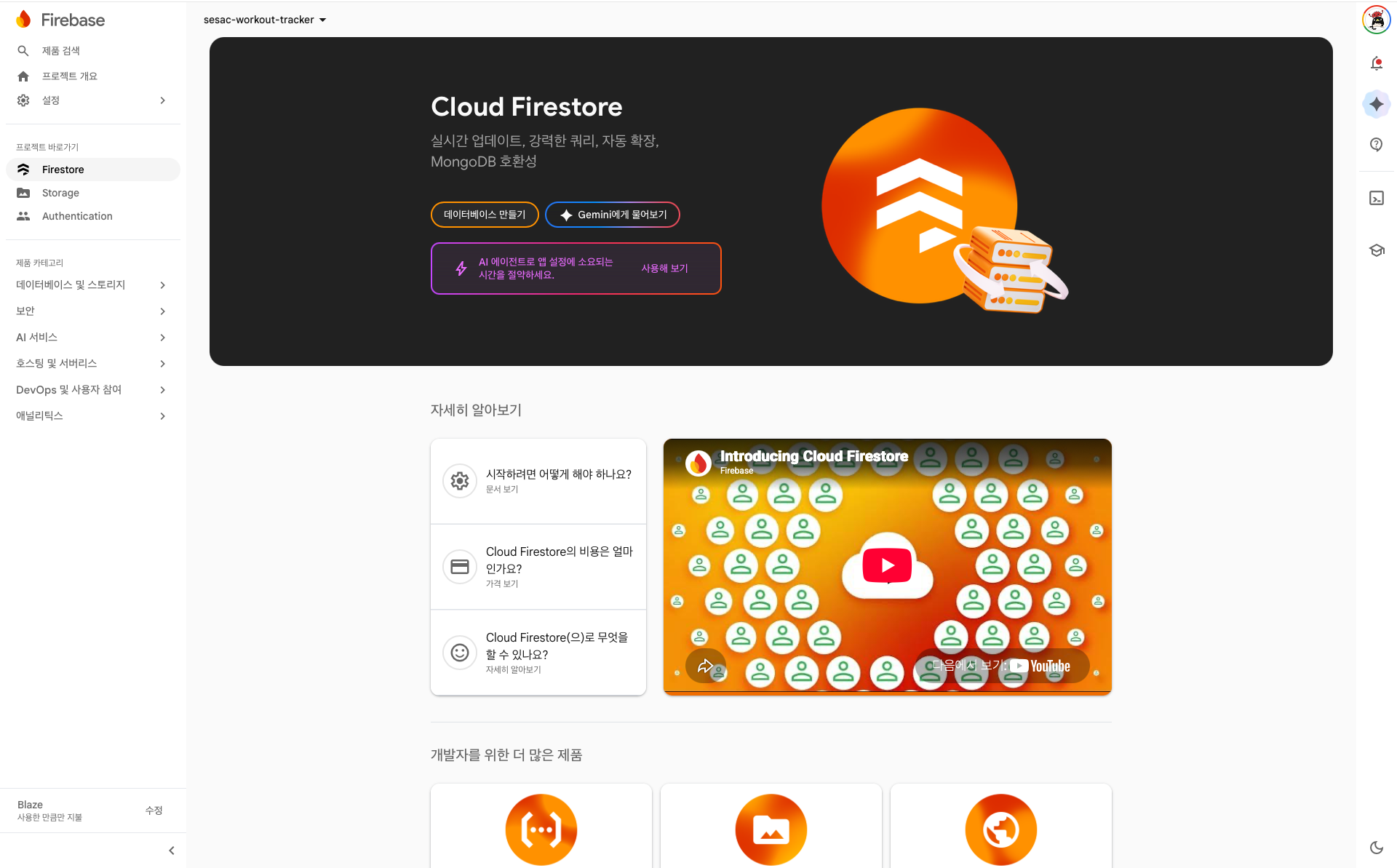Viewport: 1397px width, 868px height.
Task: Click the settings gear icon in sidebar
Action: pyautogui.click(x=23, y=100)
